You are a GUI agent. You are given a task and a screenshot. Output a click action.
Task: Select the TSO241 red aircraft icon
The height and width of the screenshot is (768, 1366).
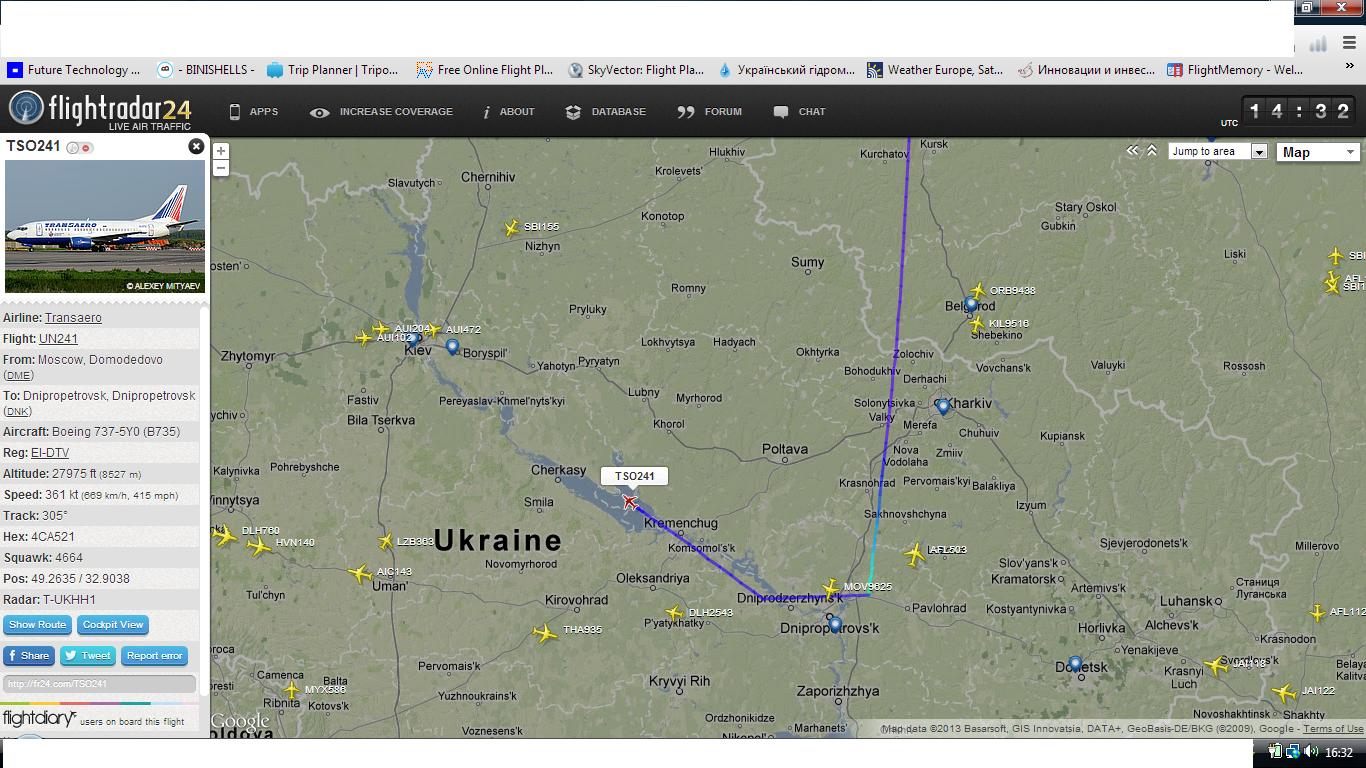click(630, 502)
